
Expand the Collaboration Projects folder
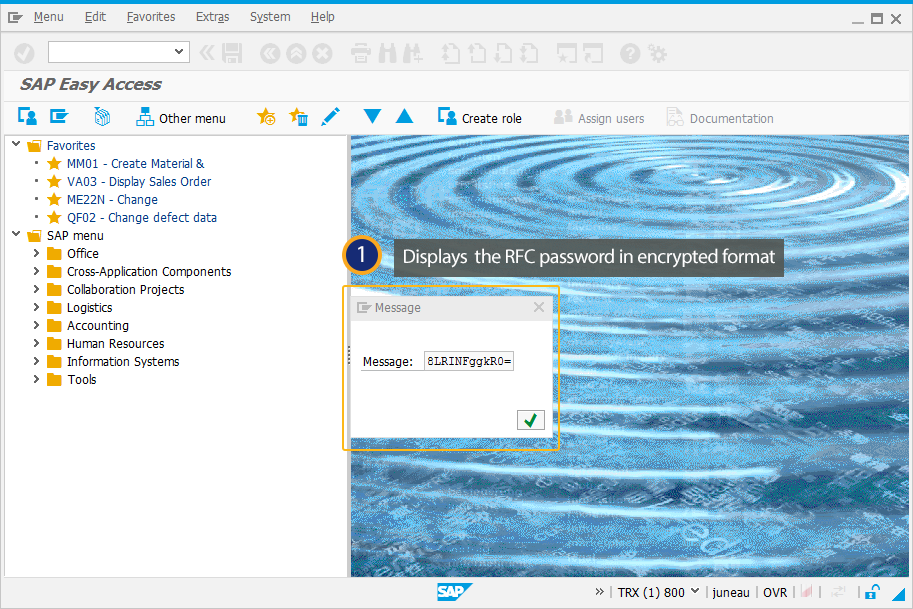pos(36,289)
